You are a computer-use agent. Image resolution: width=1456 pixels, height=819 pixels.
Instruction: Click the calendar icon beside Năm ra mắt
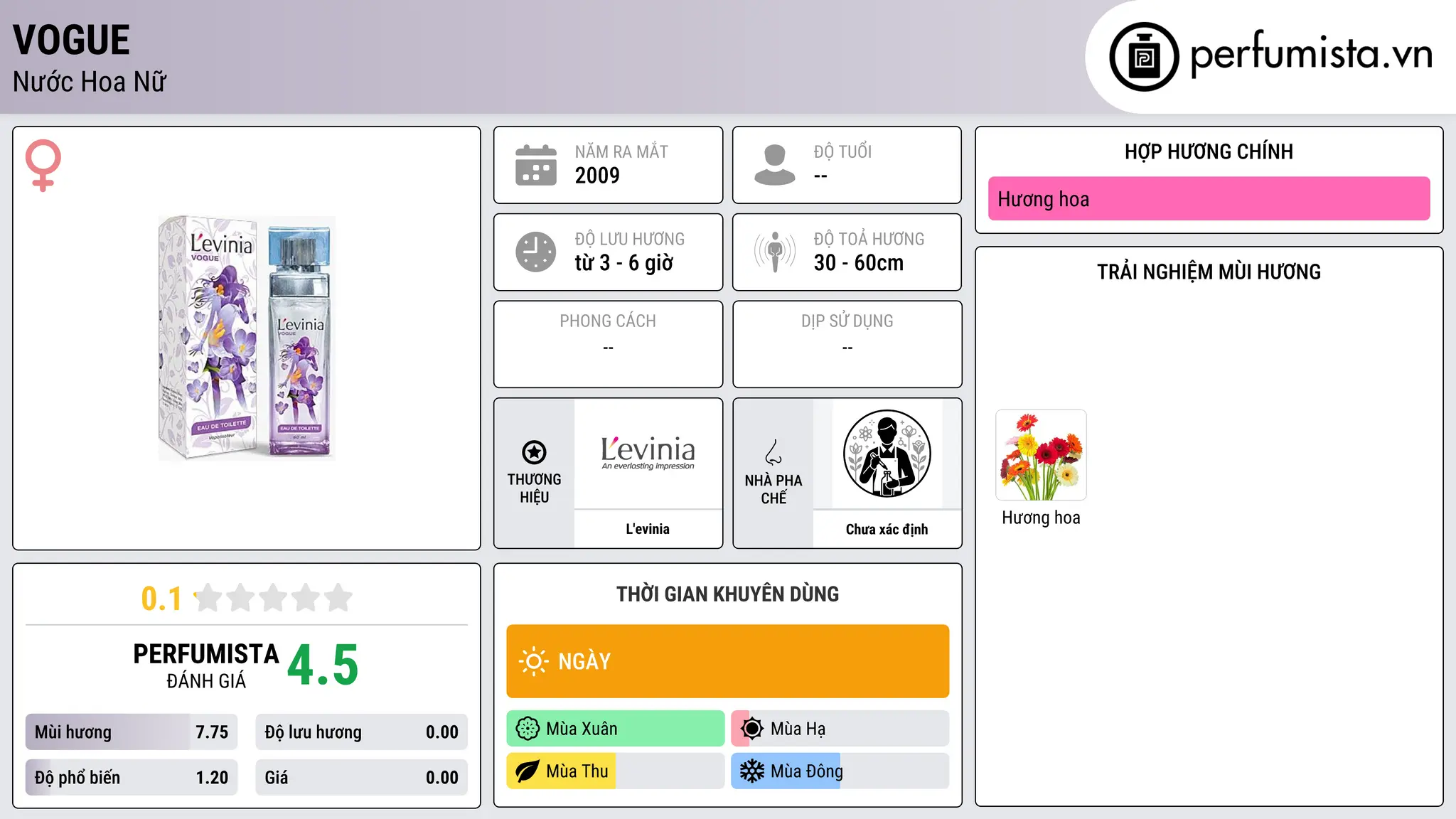[x=536, y=165]
